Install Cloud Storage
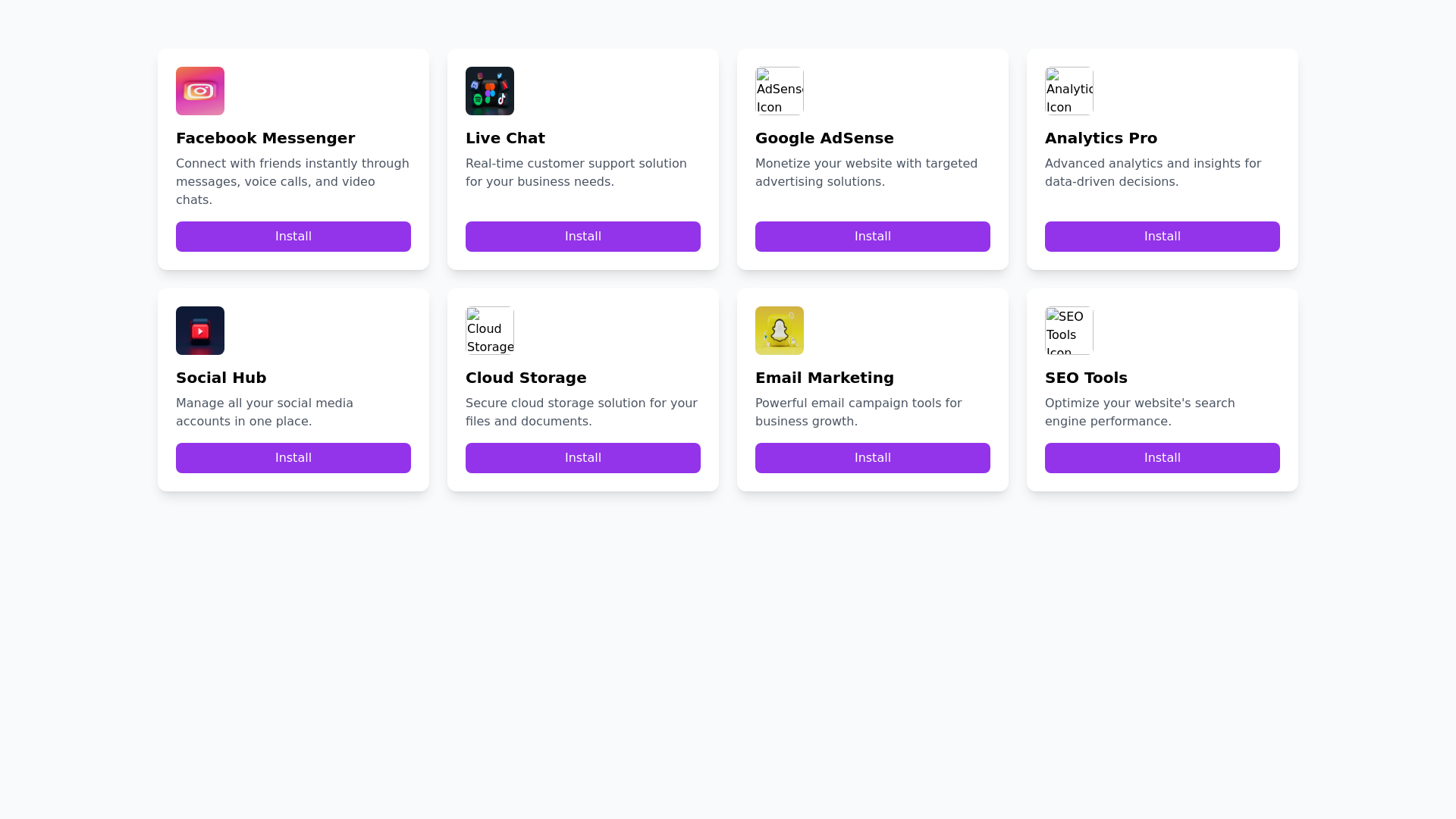This screenshot has width=1456, height=819. 582,457
